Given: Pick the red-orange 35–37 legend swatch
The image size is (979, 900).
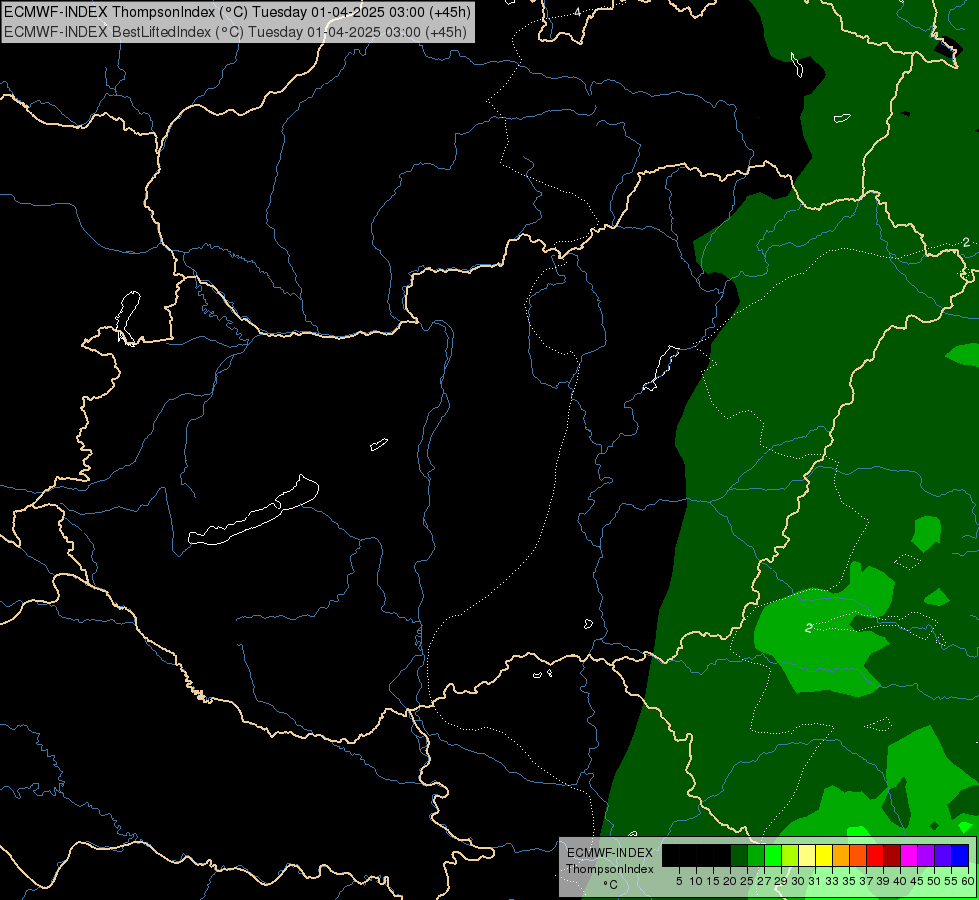Looking at the screenshot, I should tap(858, 855).
